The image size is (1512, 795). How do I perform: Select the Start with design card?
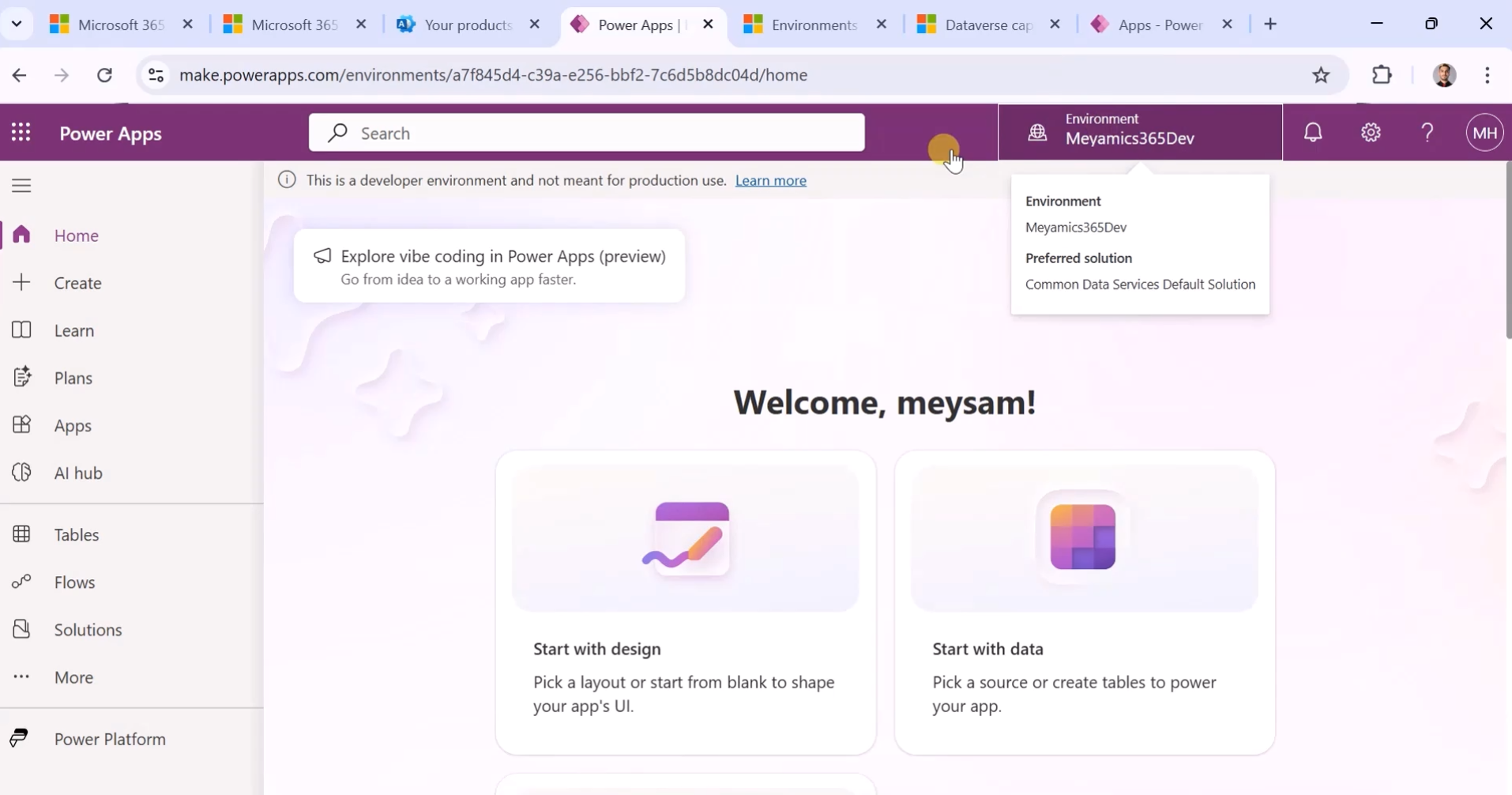coord(686,603)
